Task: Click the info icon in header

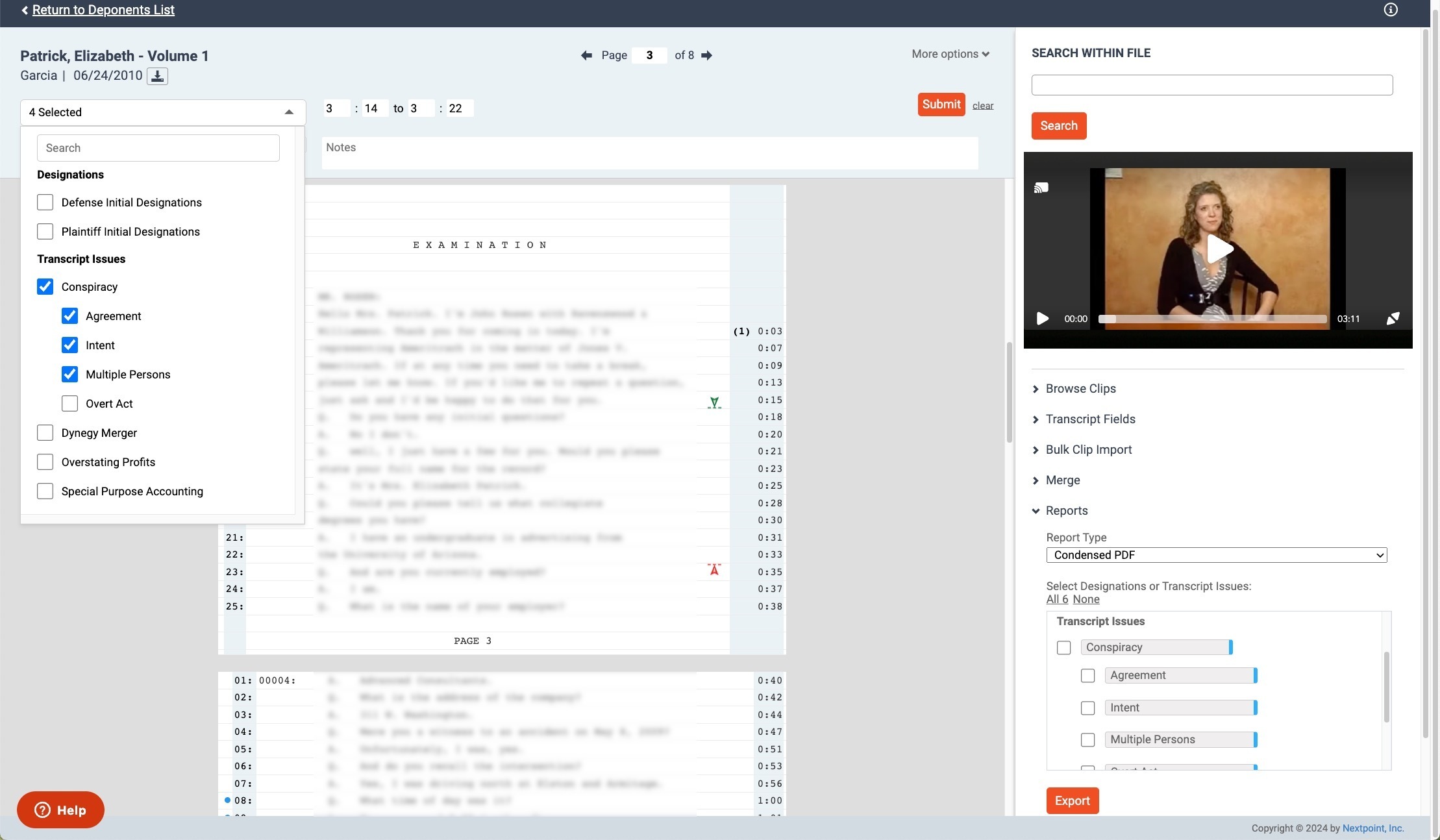Action: tap(1390, 10)
